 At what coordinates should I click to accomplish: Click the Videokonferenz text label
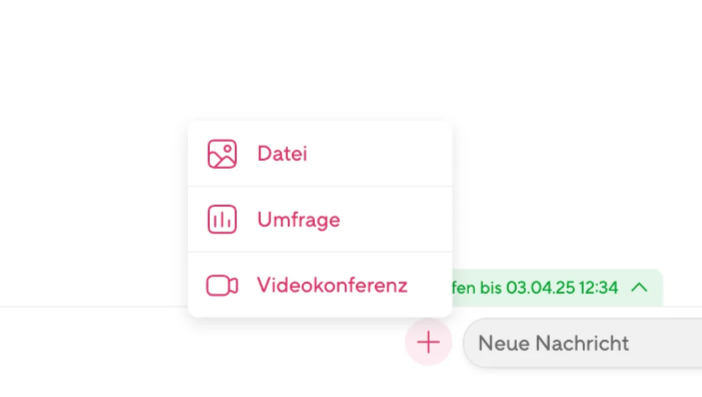(x=332, y=285)
